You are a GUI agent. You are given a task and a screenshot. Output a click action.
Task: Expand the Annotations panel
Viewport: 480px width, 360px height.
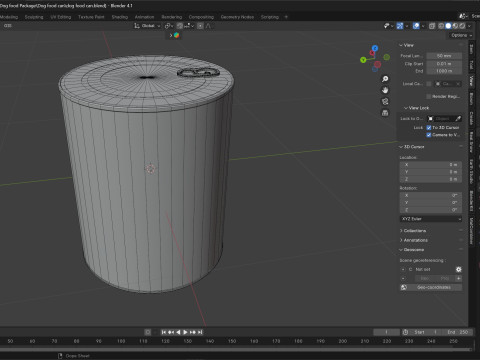(x=413, y=240)
